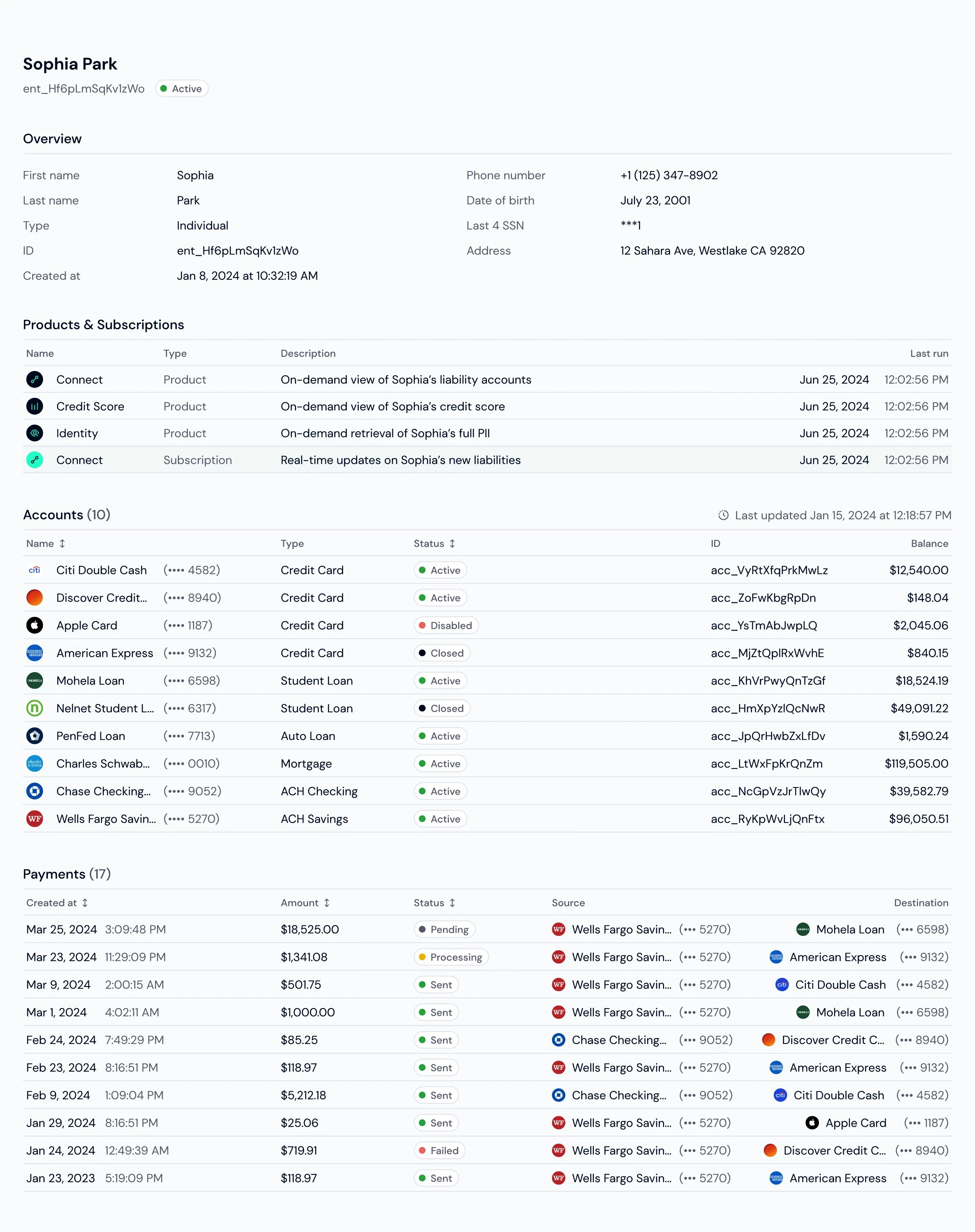The image size is (975, 1232).
Task: Click the Apple Card account icon
Action: [35, 625]
